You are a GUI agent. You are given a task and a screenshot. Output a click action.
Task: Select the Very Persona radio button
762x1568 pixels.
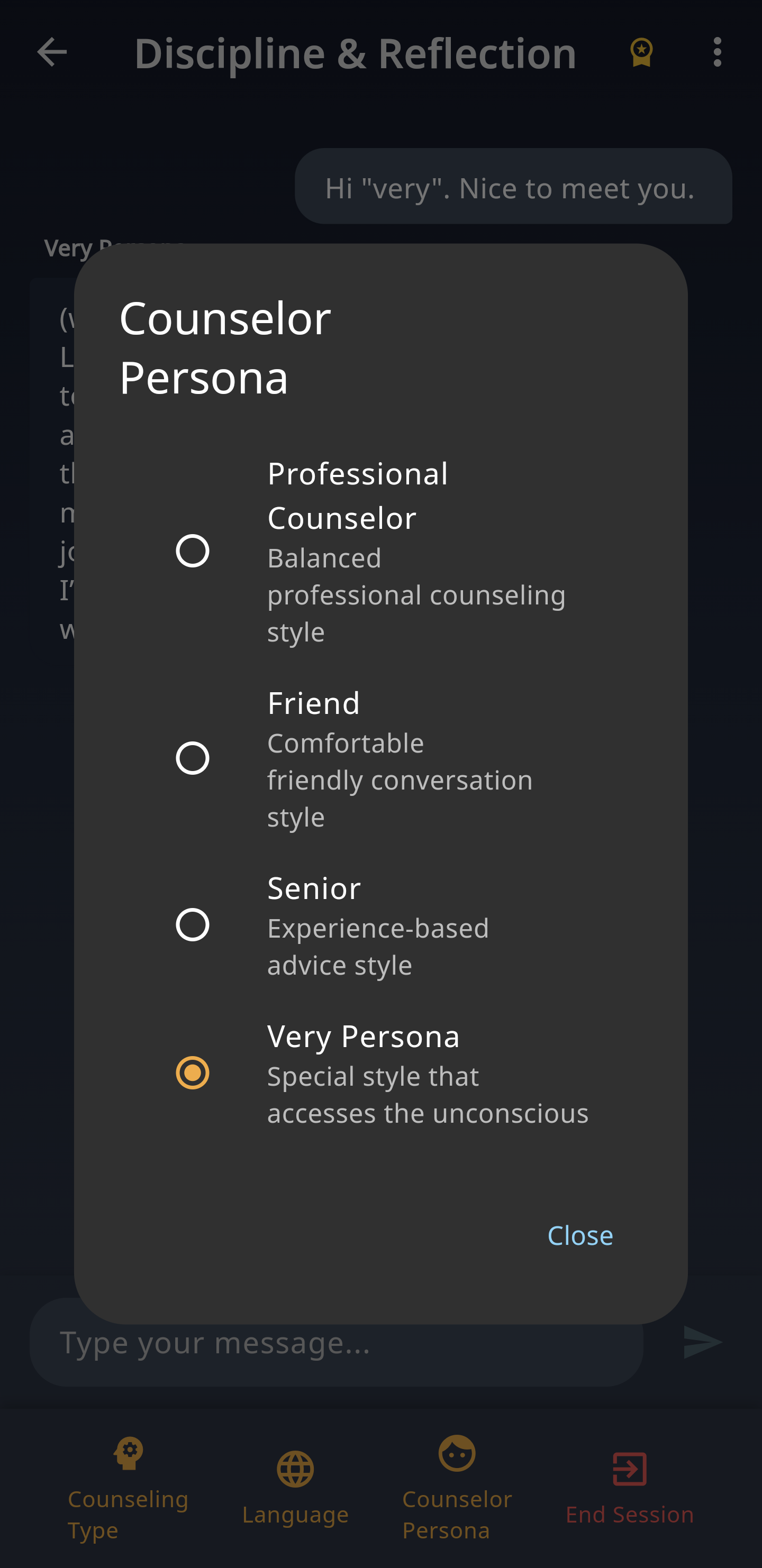pyautogui.click(x=193, y=1072)
